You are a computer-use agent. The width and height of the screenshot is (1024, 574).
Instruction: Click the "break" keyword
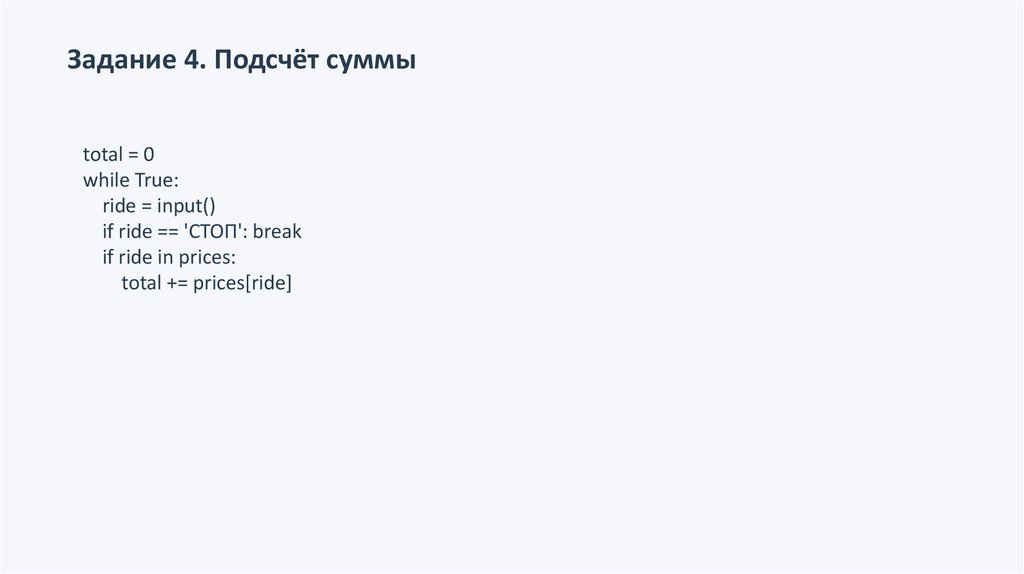pyautogui.click(x=277, y=232)
